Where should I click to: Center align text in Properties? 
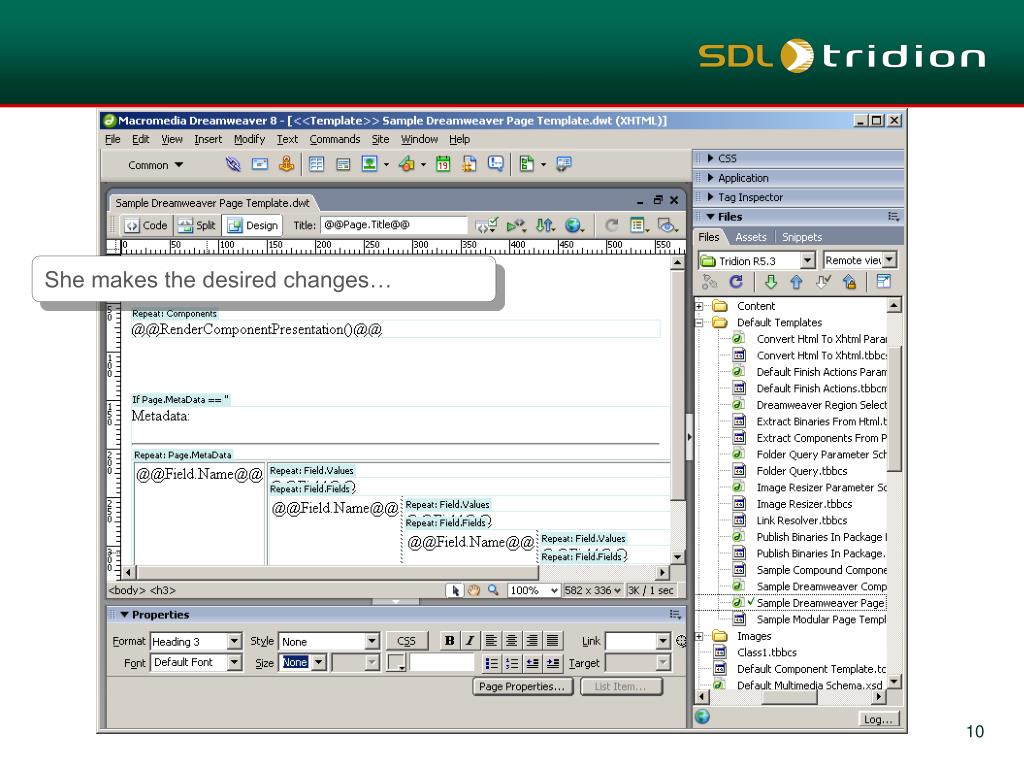(x=511, y=641)
